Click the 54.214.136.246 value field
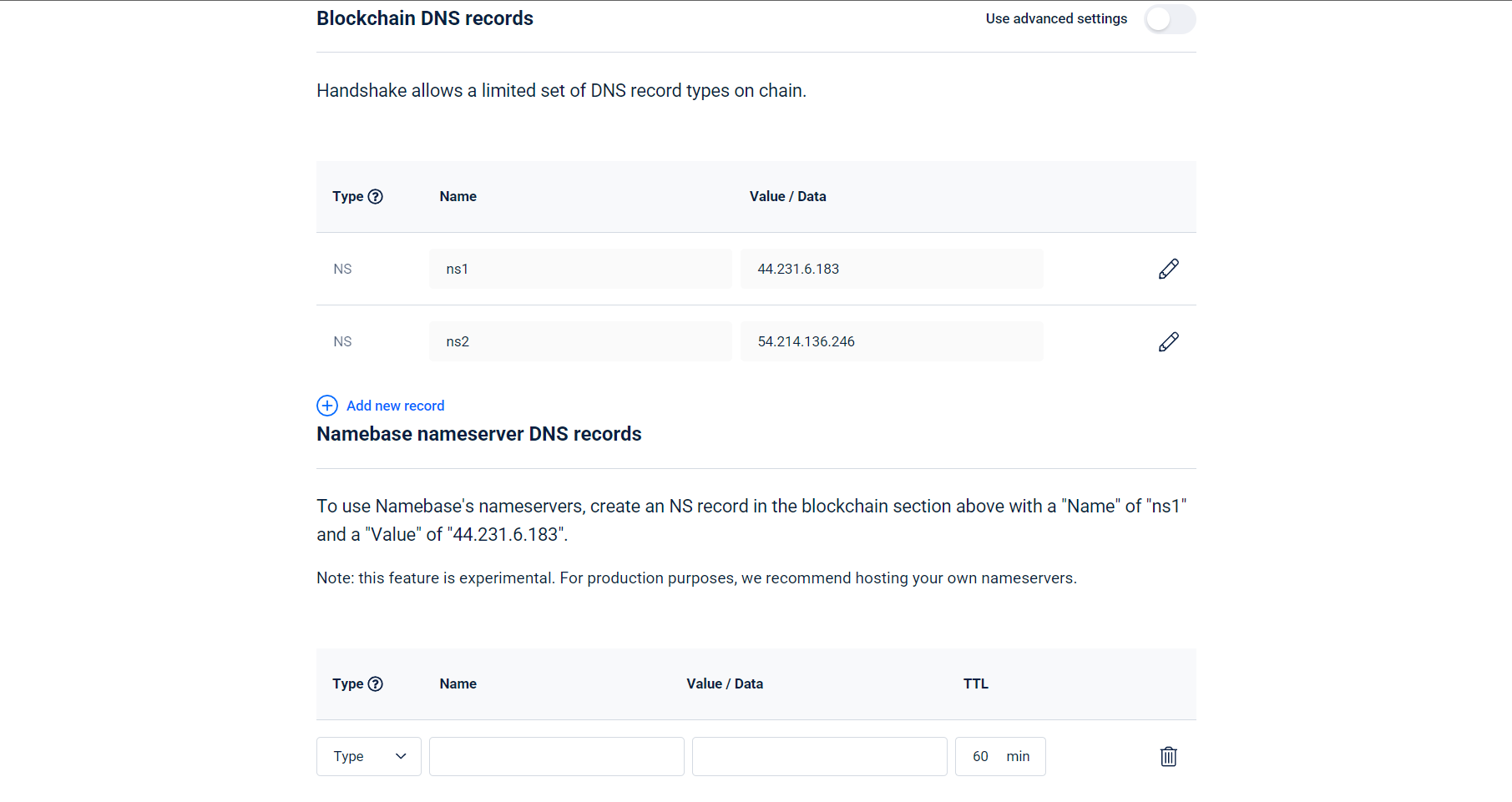The image size is (1512, 802). (x=891, y=342)
